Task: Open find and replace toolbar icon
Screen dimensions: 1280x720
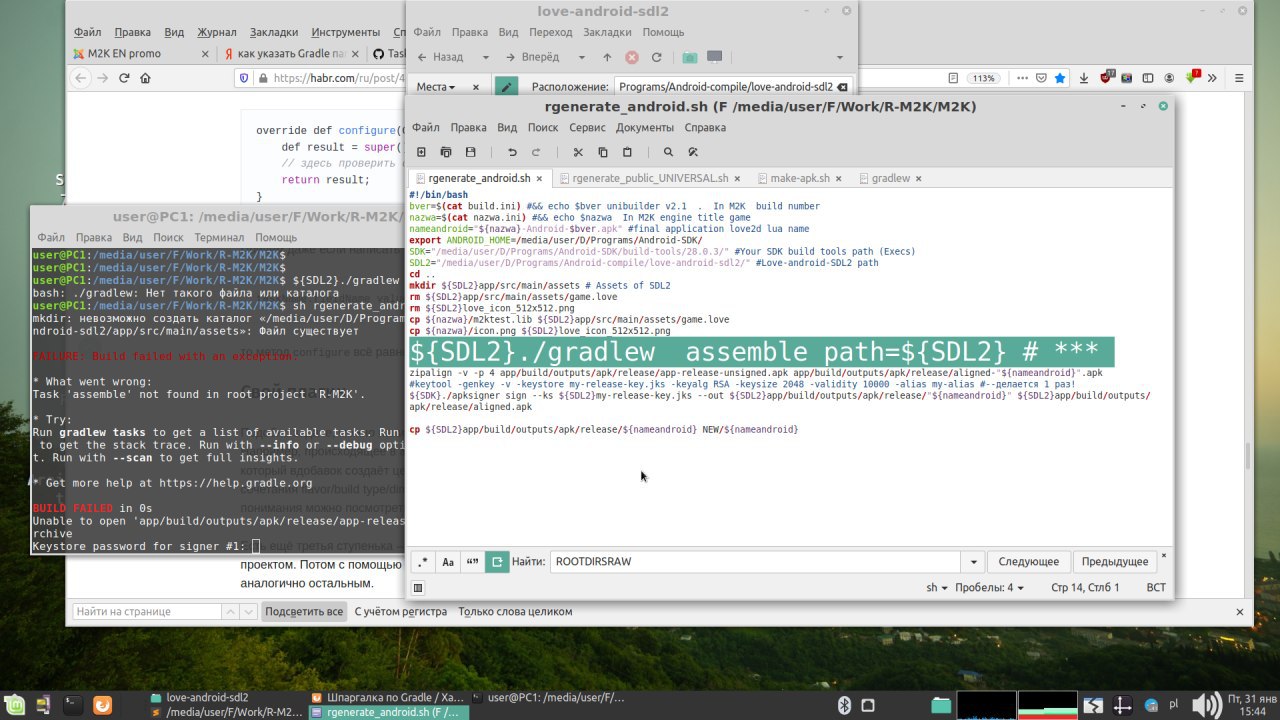Action: tap(693, 152)
